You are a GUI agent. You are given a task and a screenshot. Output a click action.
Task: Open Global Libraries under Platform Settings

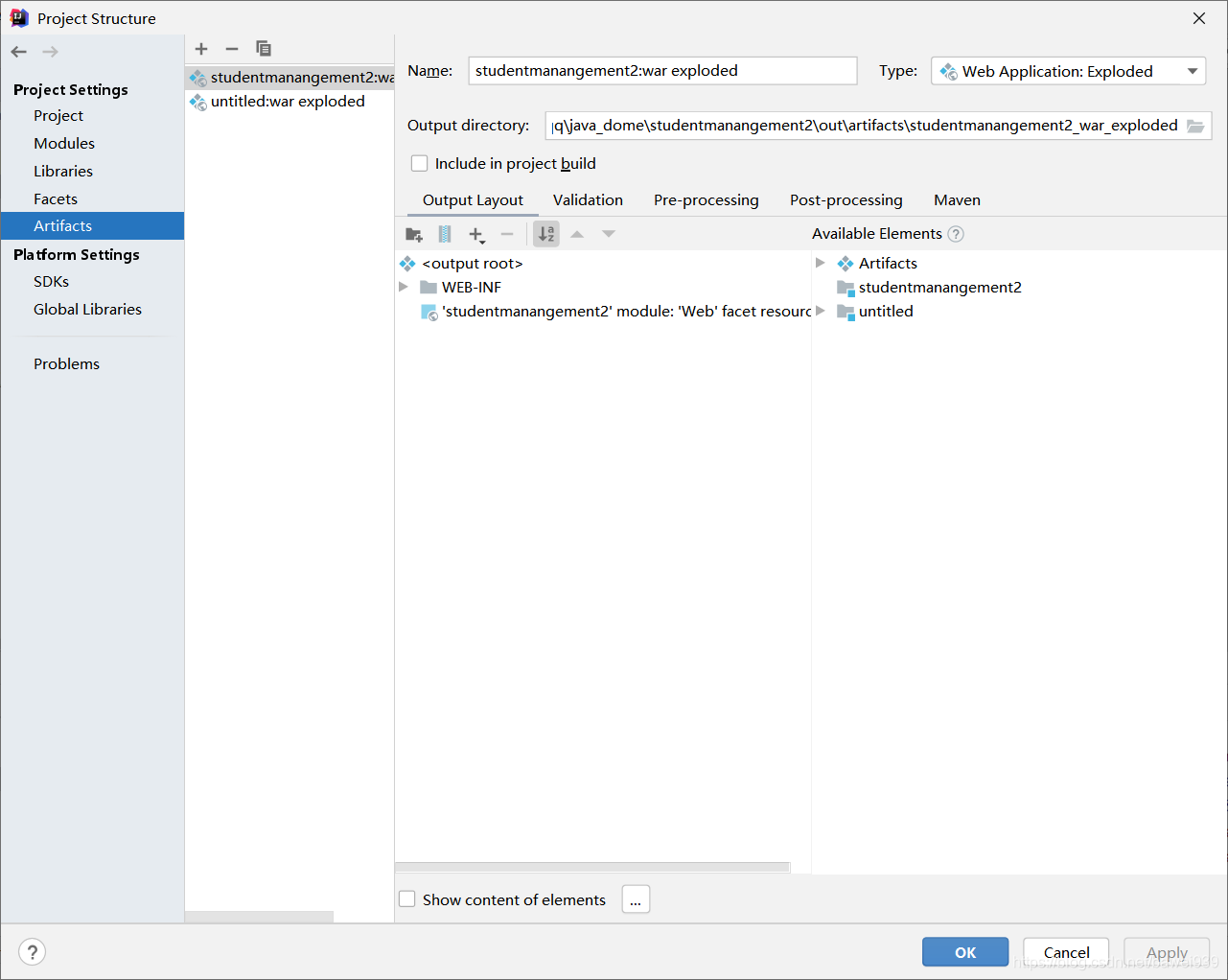[x=87, y=310]
